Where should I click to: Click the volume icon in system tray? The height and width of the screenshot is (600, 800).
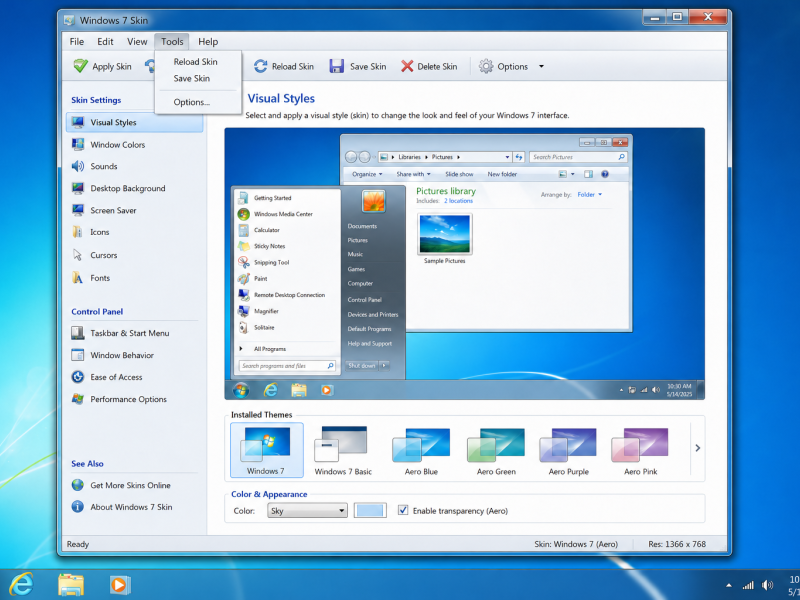coord(767,585)
